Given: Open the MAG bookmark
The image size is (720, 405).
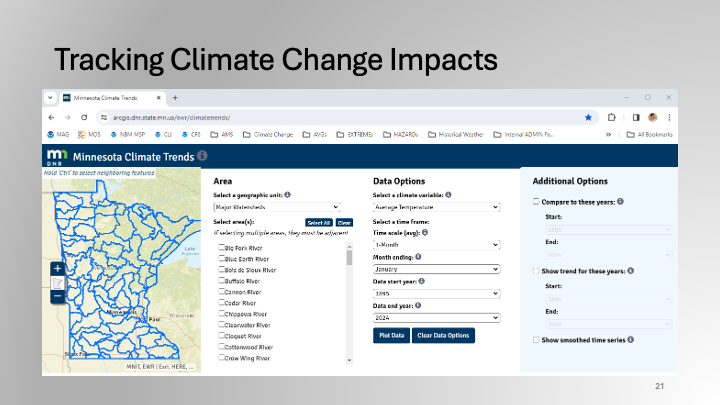Looking at the screenshot, I should point(58,135).
